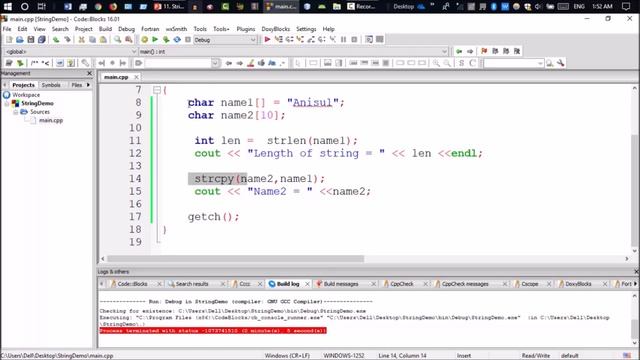Open the Plugins menu
Image resolution: width=640 pixels, height=360 pixels.
click(246, 29)
